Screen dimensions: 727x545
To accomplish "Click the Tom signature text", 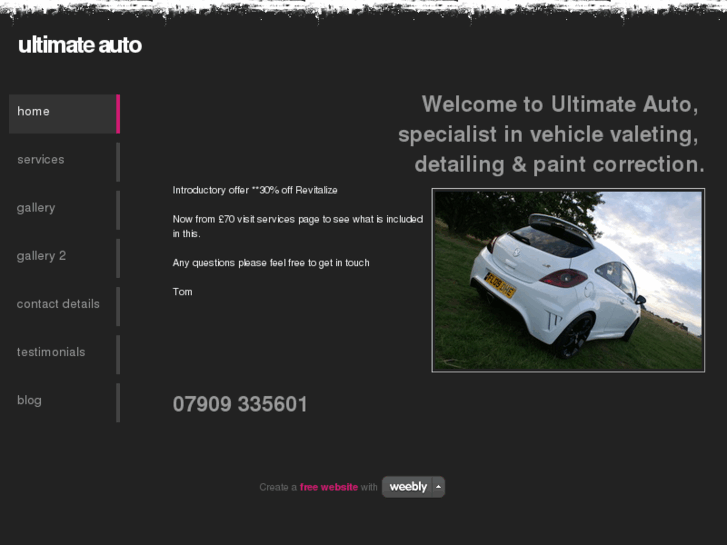I will pos(182,292).
